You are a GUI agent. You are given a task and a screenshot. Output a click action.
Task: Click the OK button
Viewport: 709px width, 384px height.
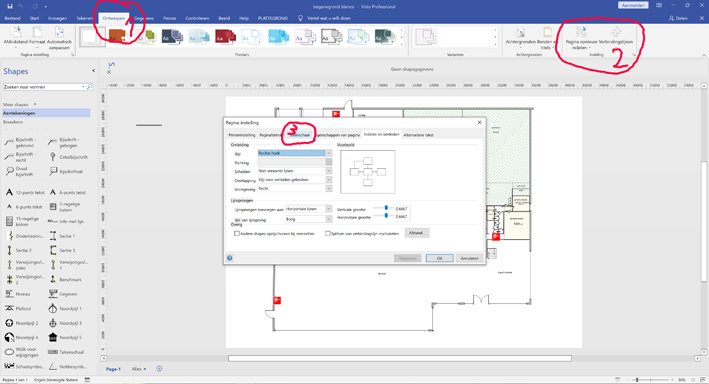[440, 258]
